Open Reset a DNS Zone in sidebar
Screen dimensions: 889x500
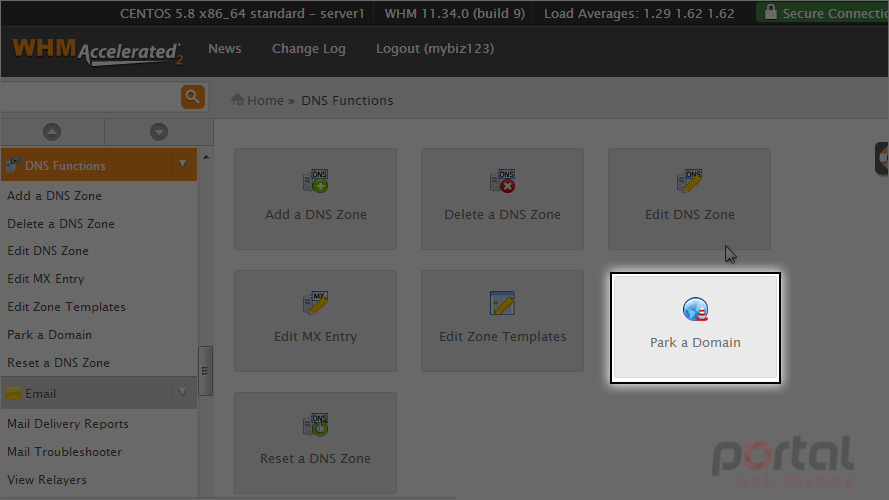click(58, 363)
